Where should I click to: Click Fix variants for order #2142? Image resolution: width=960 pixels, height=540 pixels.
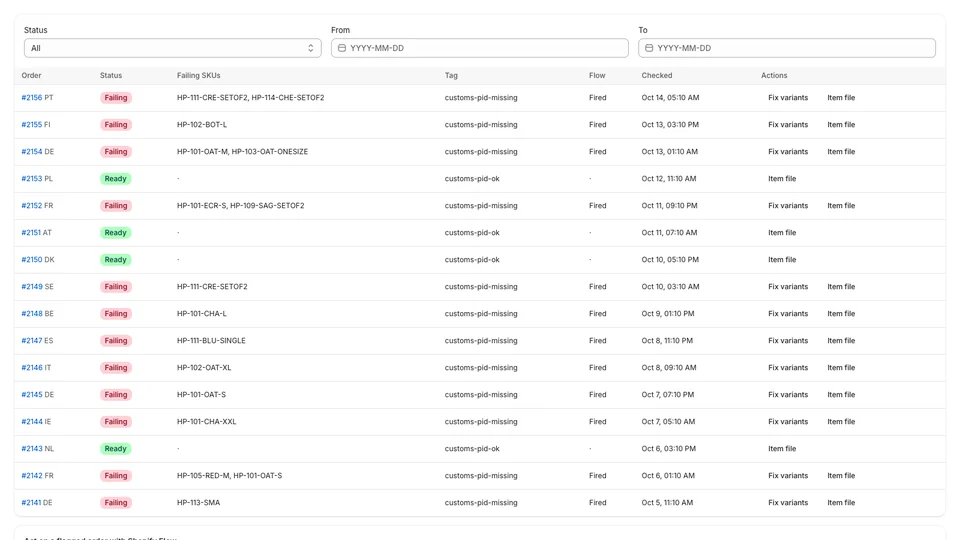coord(788,475)
